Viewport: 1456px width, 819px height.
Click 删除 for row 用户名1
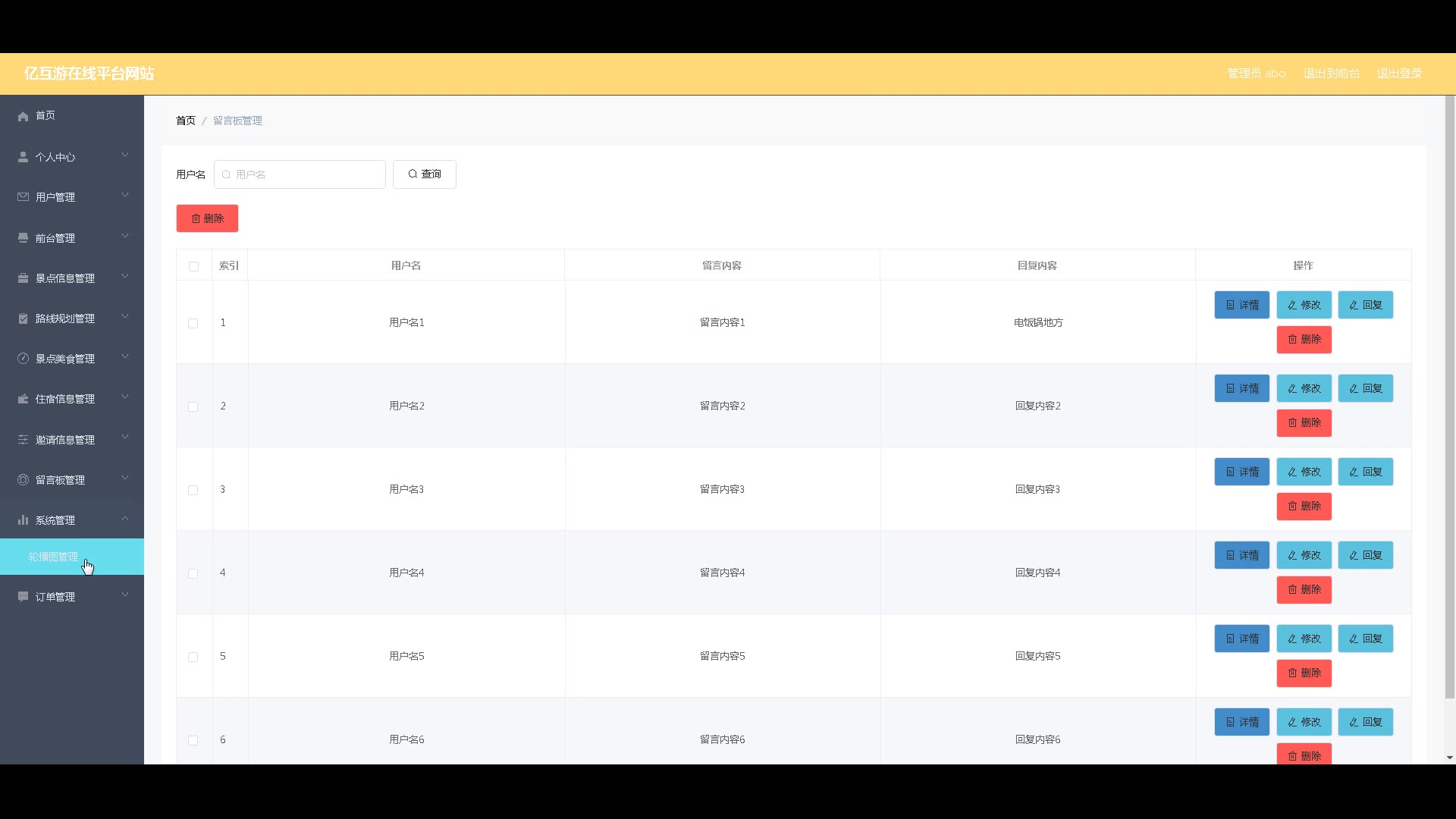pos(1304,340)
